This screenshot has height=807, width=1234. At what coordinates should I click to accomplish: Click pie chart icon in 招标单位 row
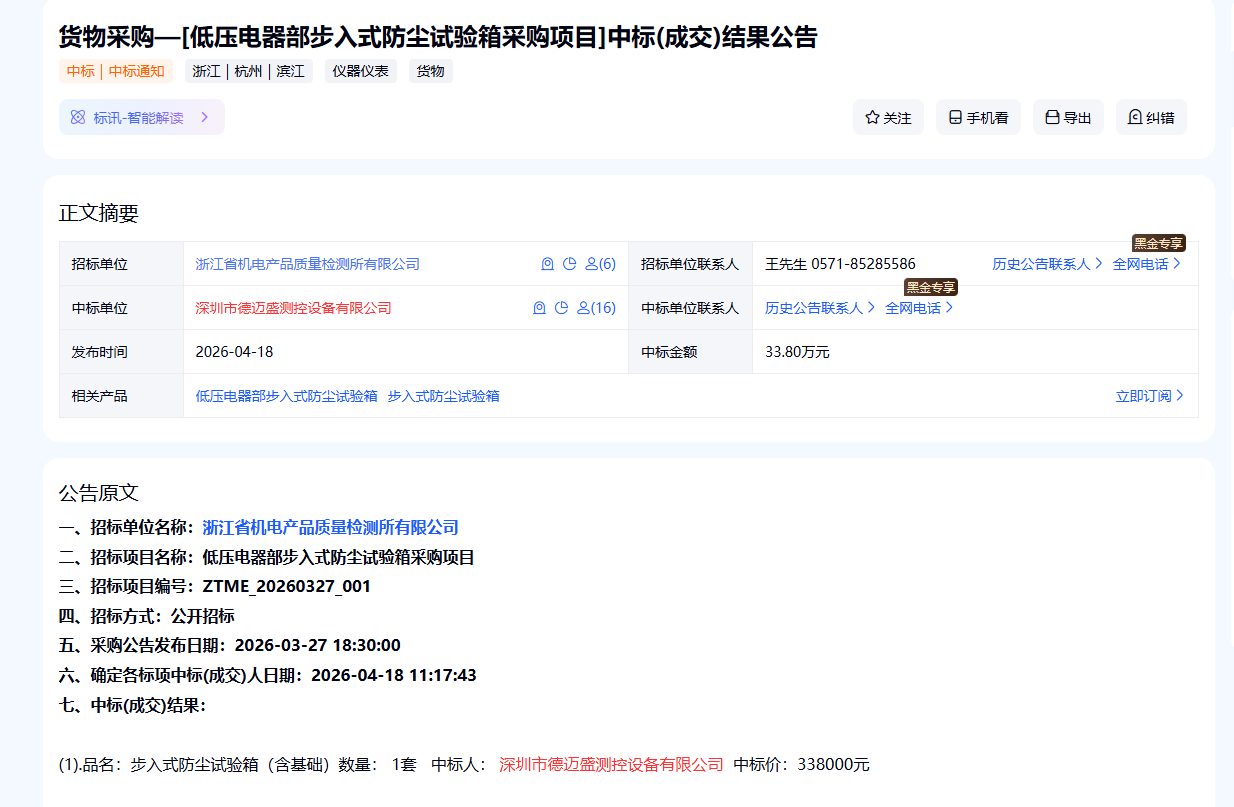[570, 264]
